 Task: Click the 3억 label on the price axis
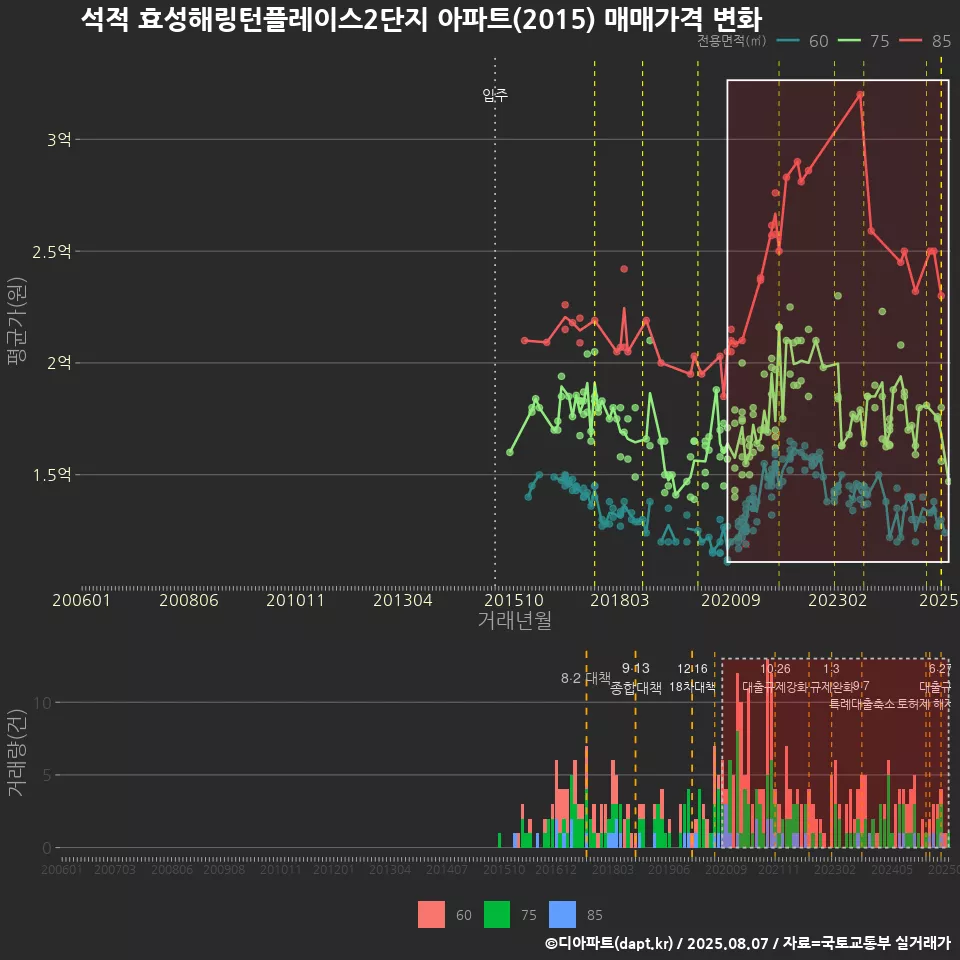pyautogui.click(x=59, y=140)
